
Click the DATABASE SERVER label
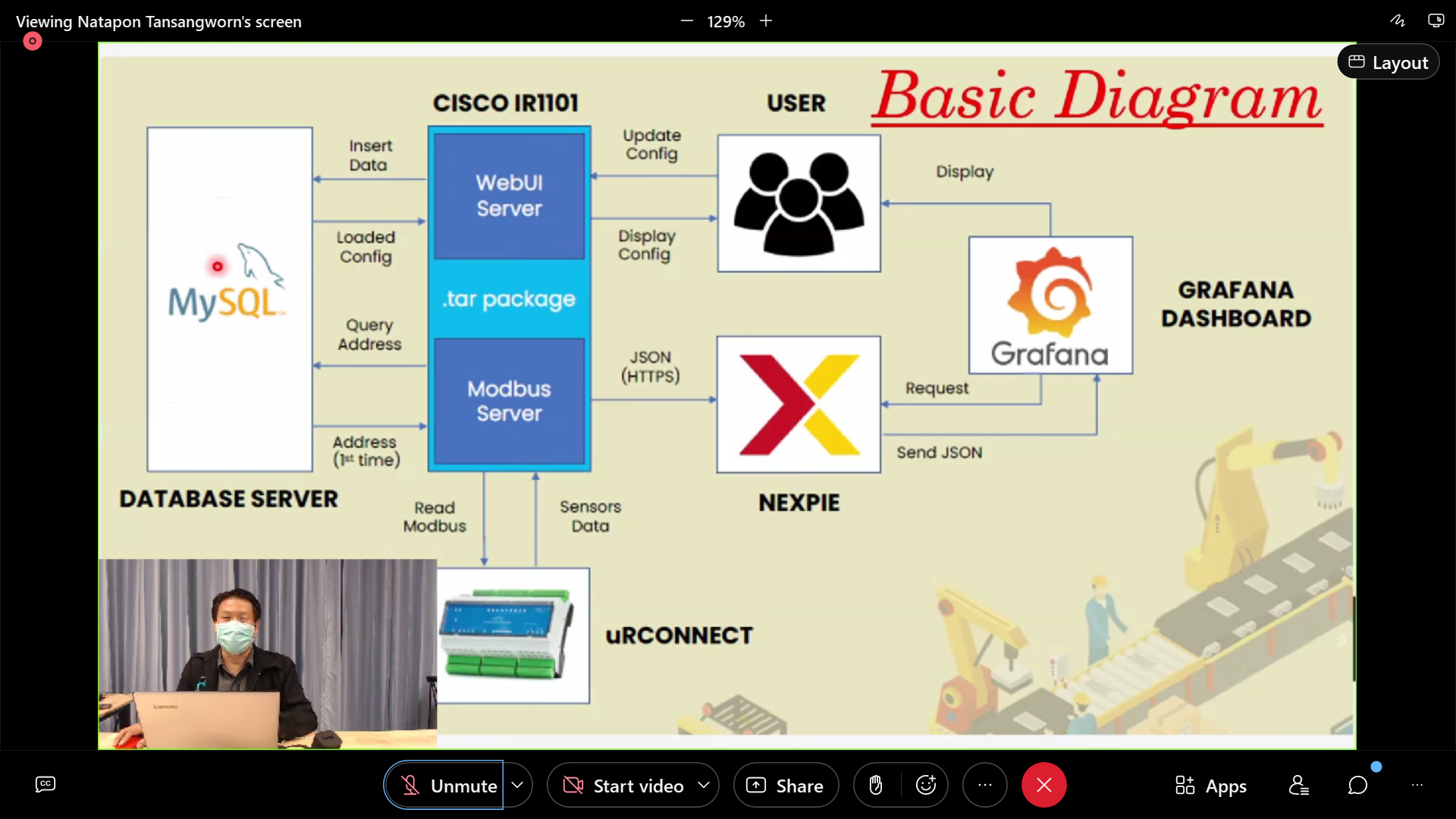coord(229,499)
